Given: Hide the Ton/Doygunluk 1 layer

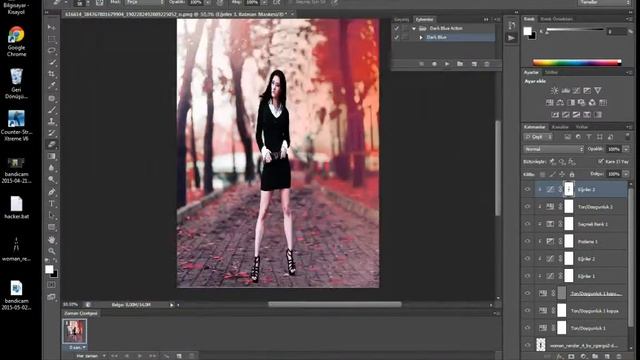Looking at the screenshot, I should (x=527, y=328).
